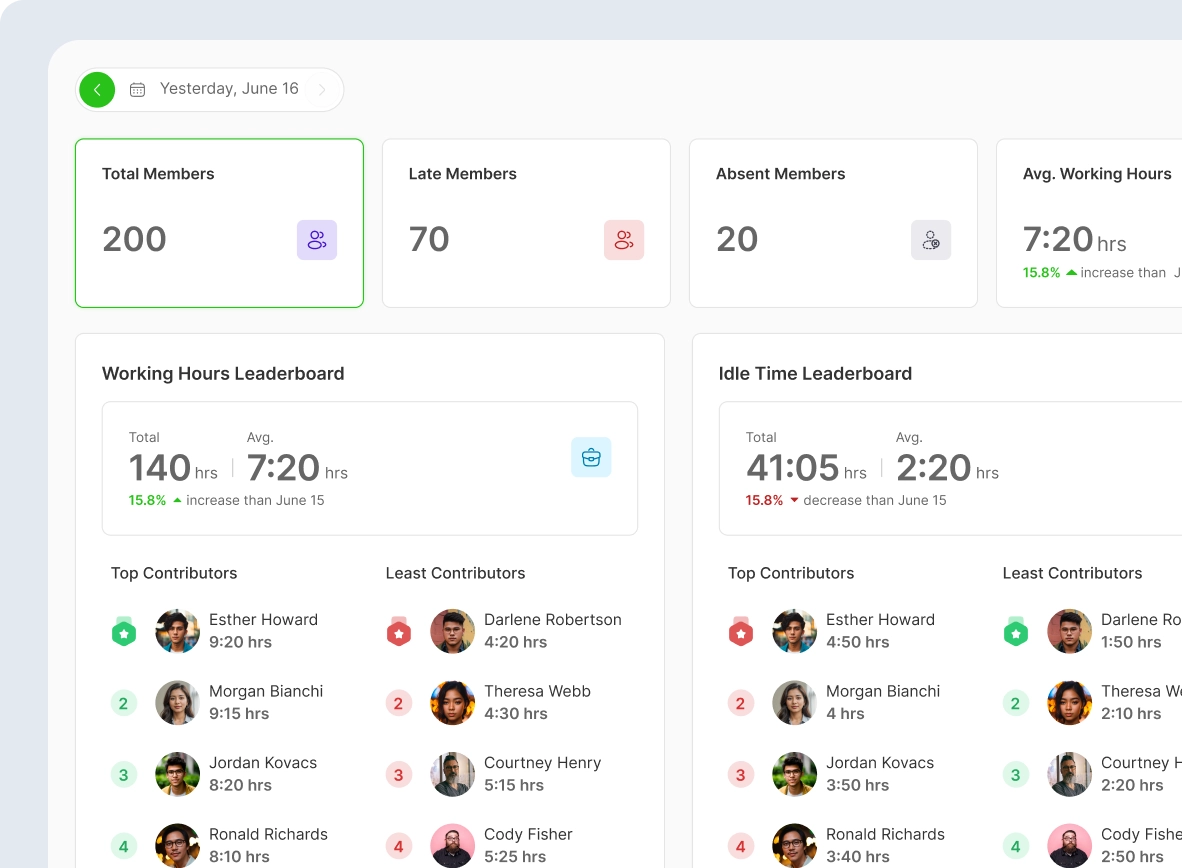Click Jordan Kovacs's avatar in Working Hours leaderboard
Image resolution: width=1182 pixels, height=868 pixels.
click(178, 774)
